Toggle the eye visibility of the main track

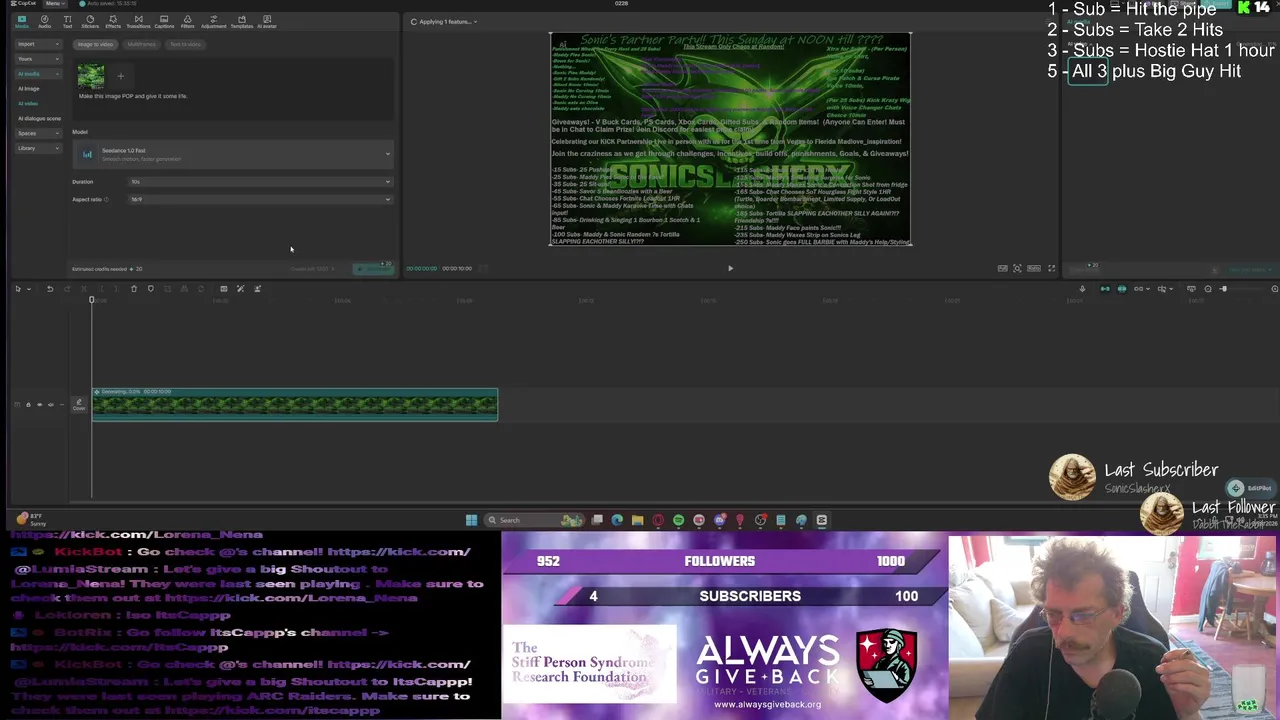(40, 405)
